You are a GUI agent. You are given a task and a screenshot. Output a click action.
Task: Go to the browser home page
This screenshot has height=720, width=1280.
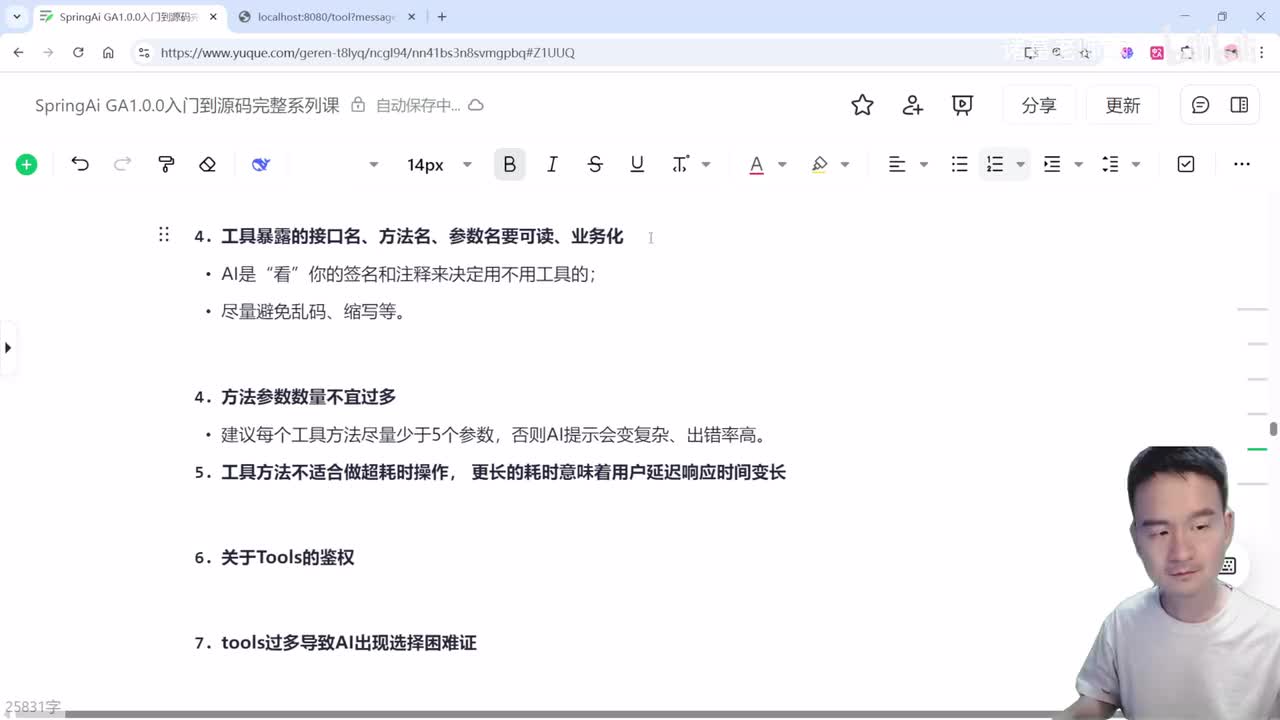point(108,52)
